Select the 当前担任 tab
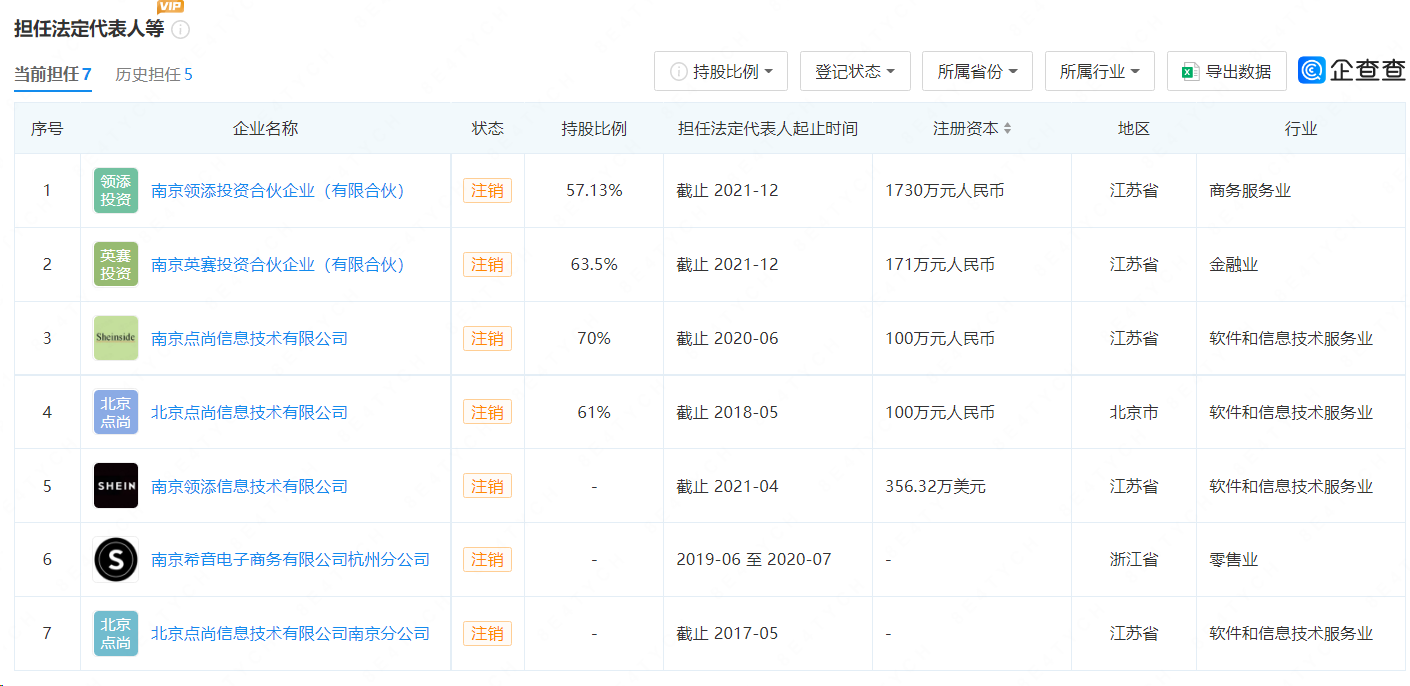1410x686 pixels. [x=52, y=75]
